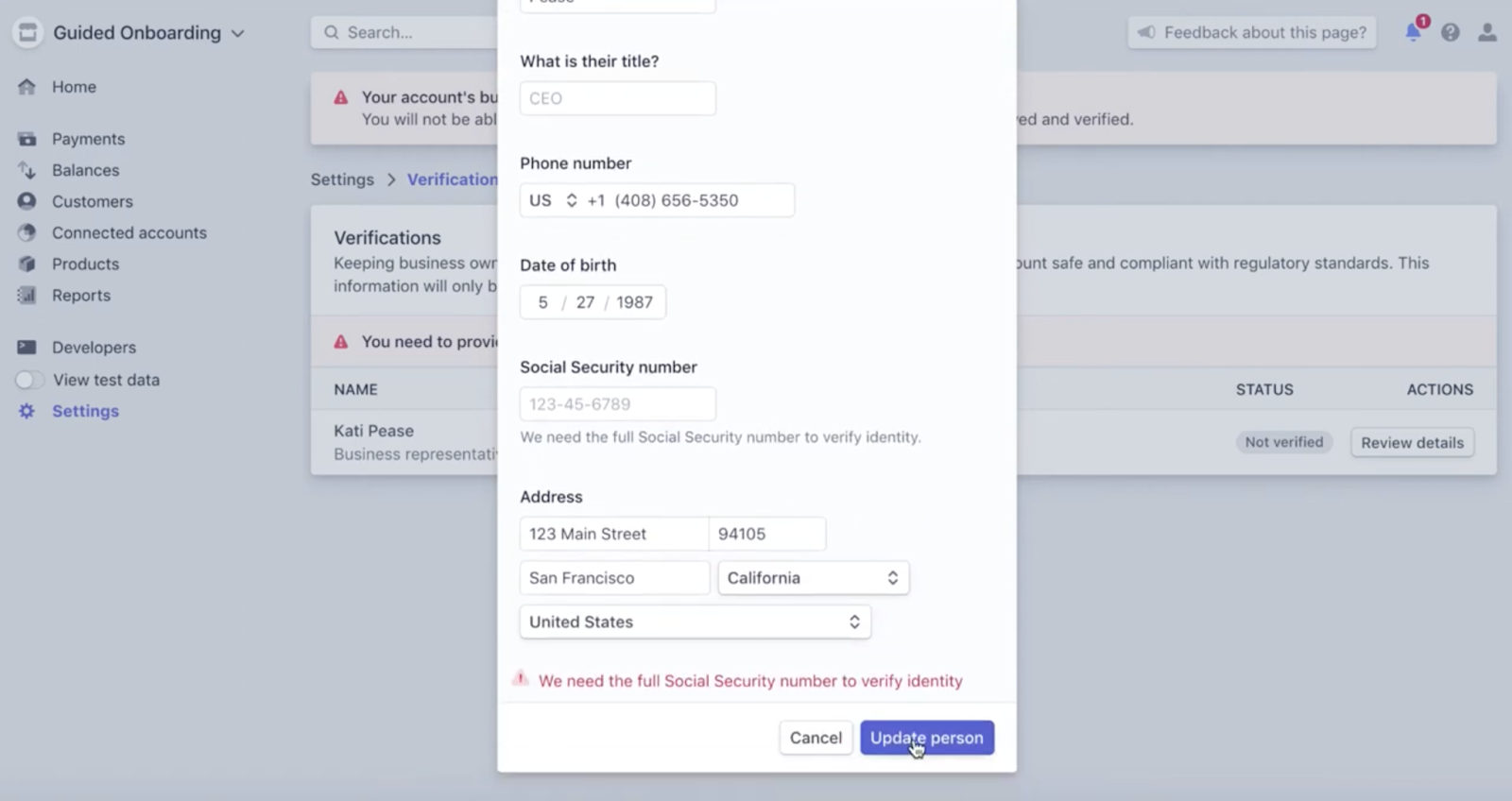Expand the Guided Onboarding account chevron

pyautogui.click(x=238, y=34)
